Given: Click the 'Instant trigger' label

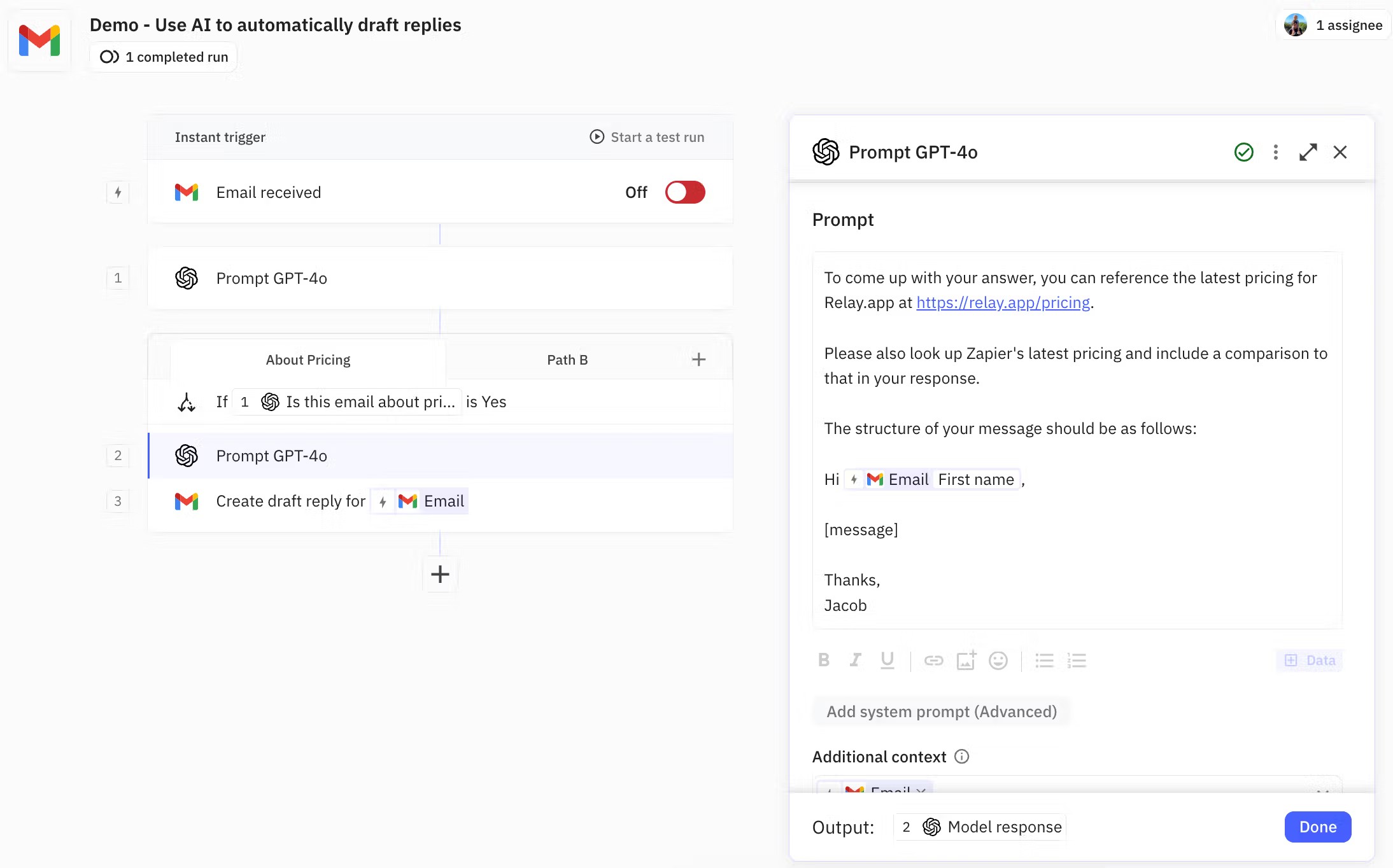Looking at the screenshot, I should [220, 137].
